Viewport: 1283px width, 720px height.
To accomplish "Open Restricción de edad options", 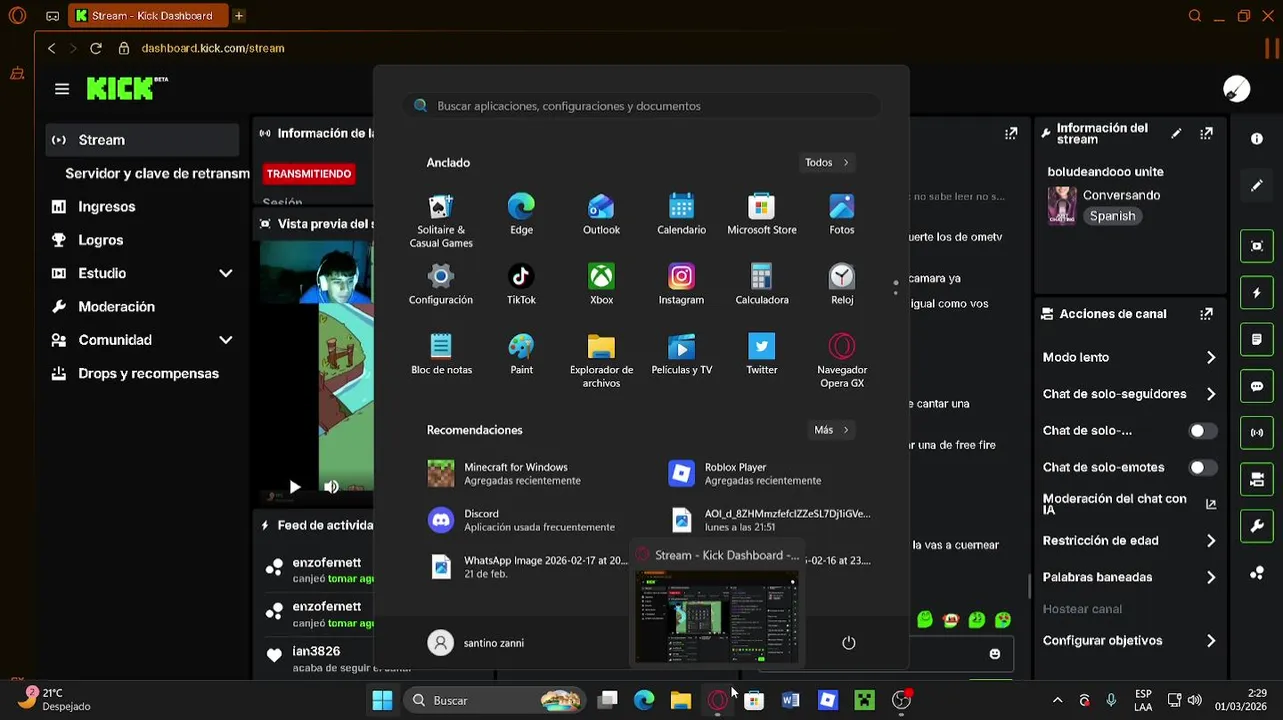I will [x=1129, y=541].
